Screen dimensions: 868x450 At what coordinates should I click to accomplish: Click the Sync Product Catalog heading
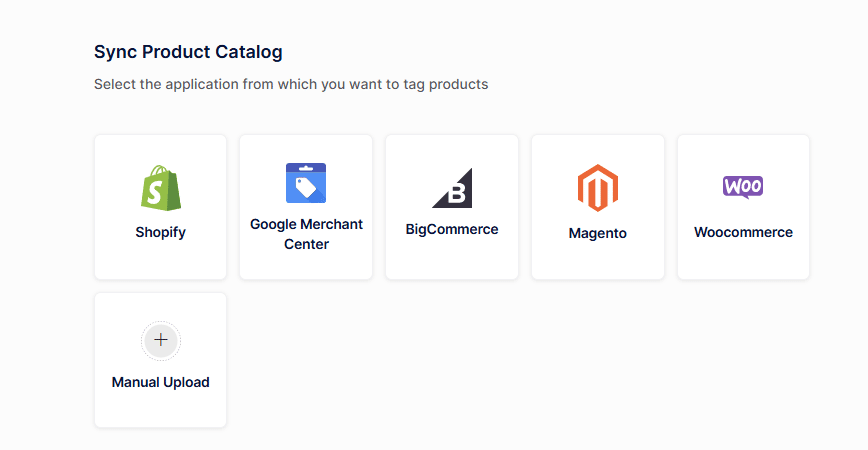[x=188, y=51]
